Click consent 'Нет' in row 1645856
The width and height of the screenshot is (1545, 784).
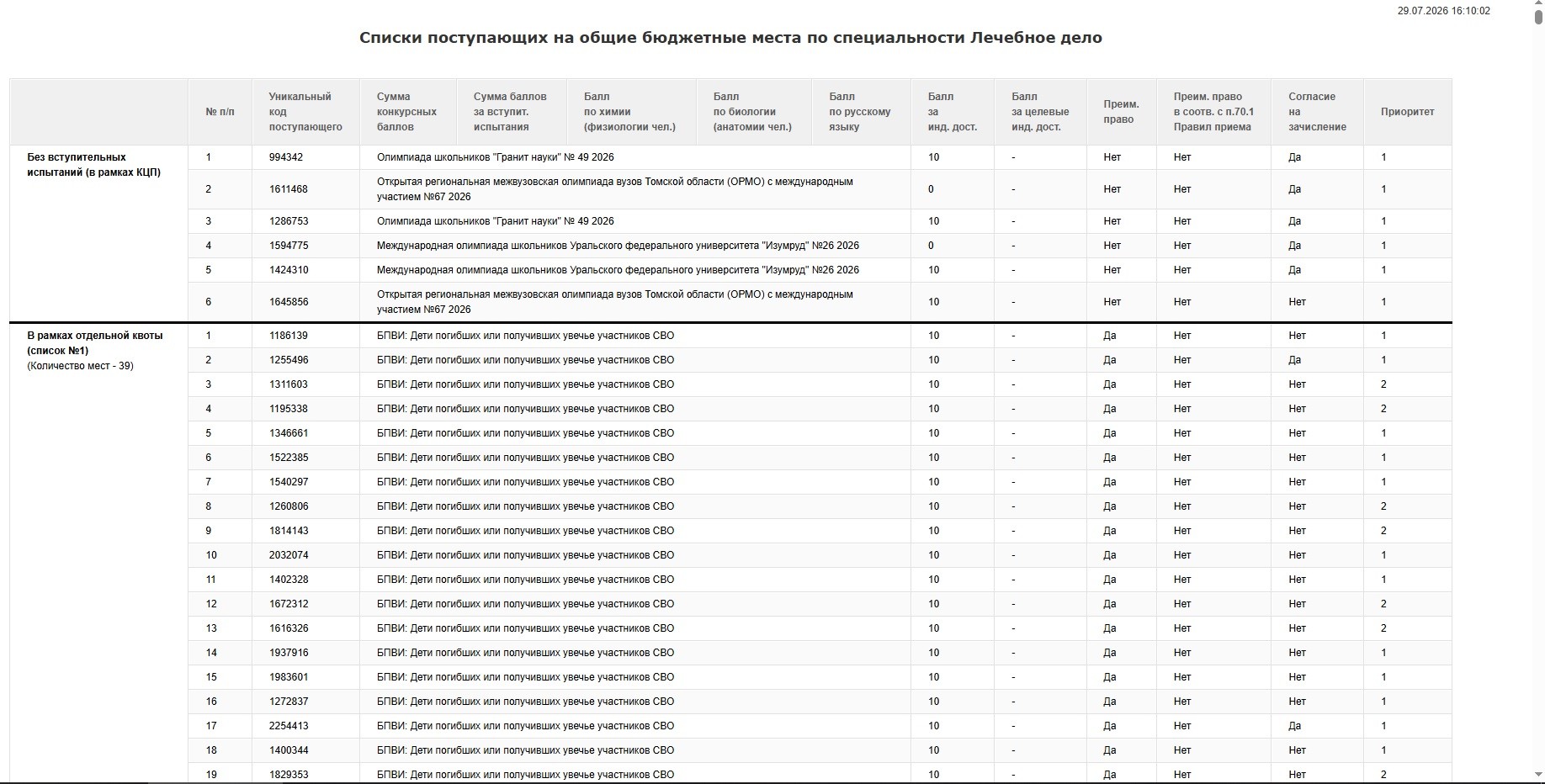pyautogui.click(x=1297, y=302)
